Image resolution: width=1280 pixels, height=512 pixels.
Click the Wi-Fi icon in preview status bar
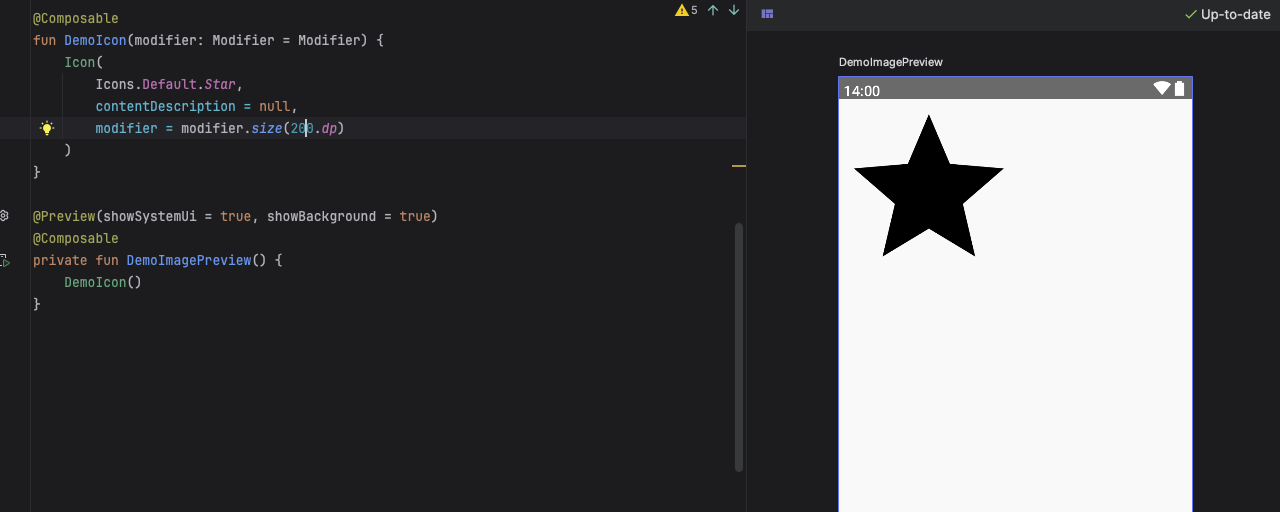1161,89
